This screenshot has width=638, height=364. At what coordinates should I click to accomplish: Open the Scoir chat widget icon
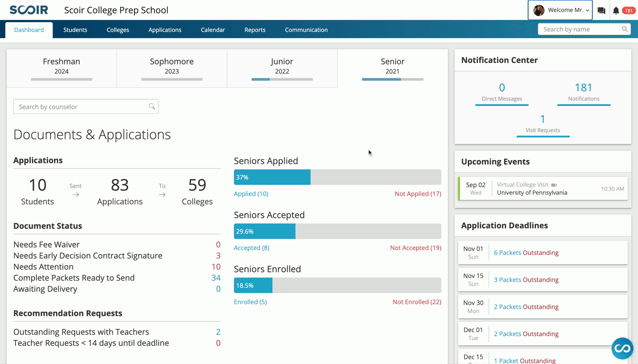pos(623,348)
